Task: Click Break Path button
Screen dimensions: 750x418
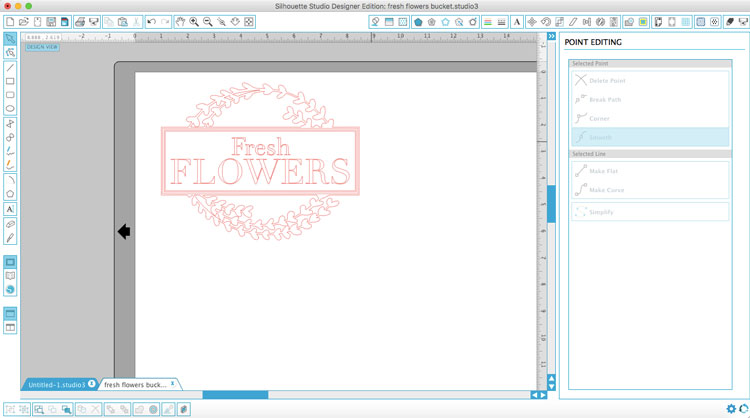Action: (x=650, y=99)
